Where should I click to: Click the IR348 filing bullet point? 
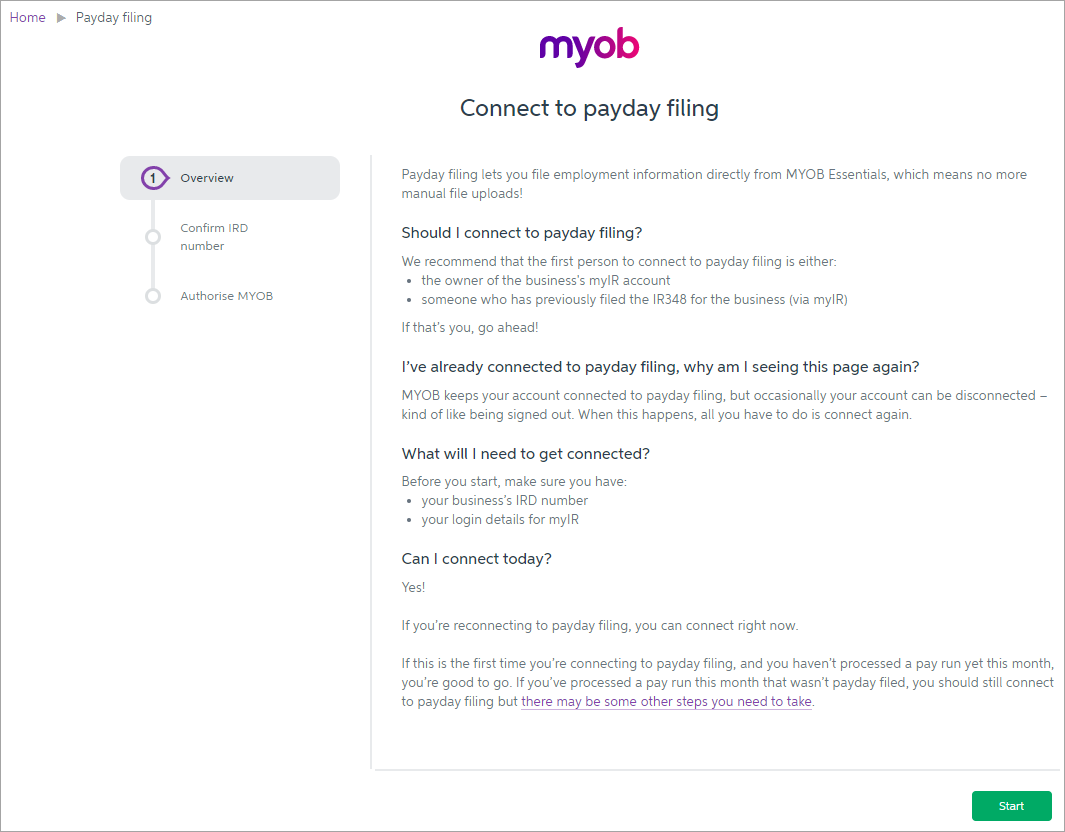pos(634,299)
